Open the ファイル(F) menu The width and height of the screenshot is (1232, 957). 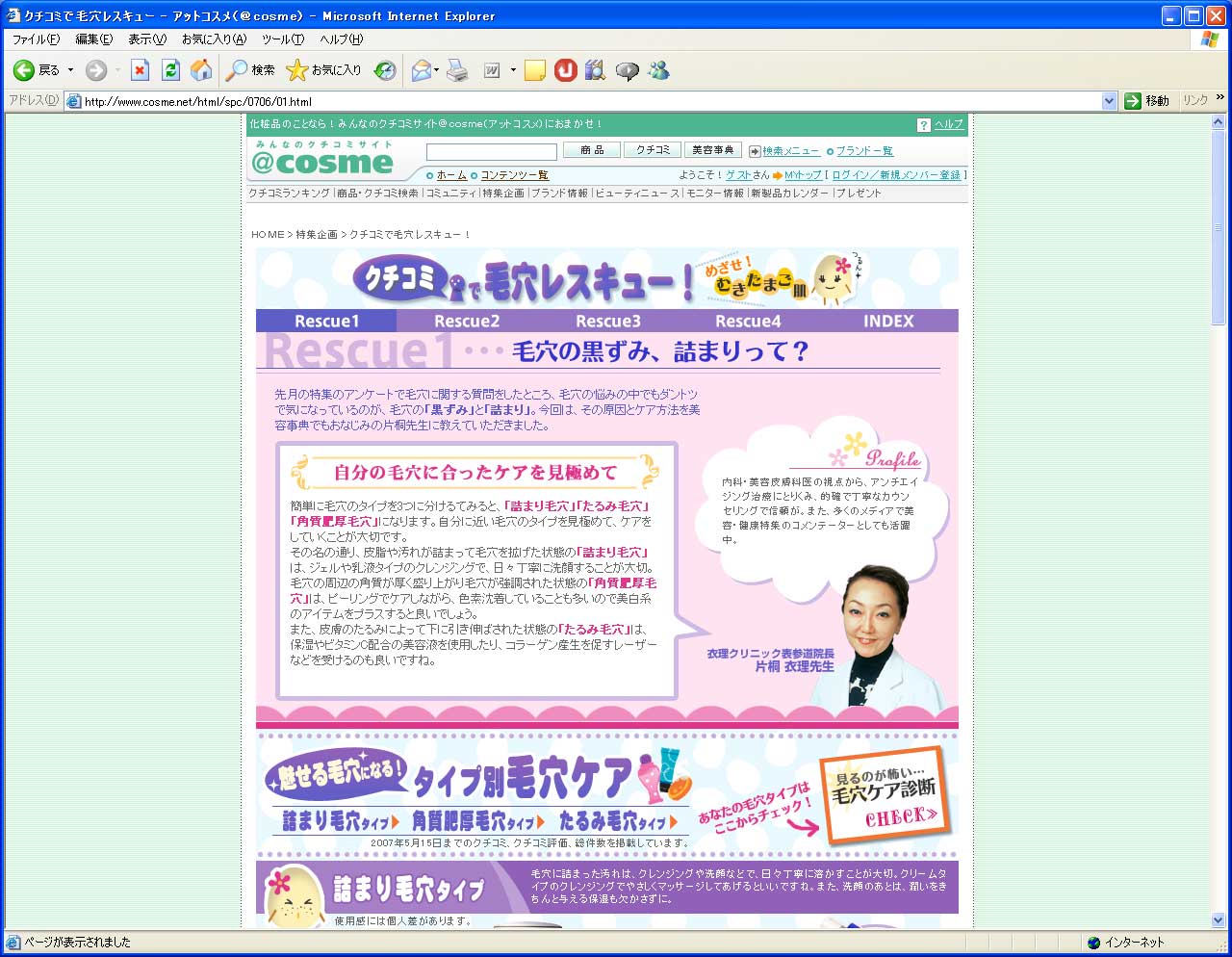point(36,39)
